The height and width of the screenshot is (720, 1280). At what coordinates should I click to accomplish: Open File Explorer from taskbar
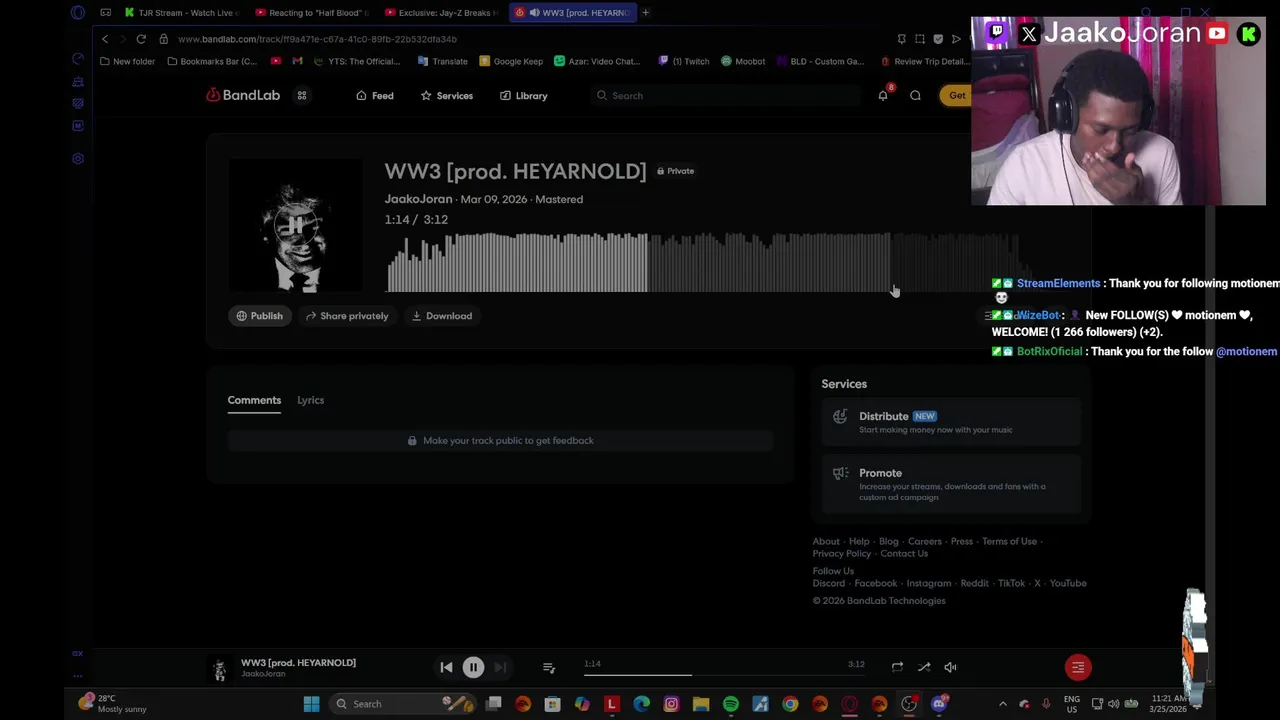701,704
